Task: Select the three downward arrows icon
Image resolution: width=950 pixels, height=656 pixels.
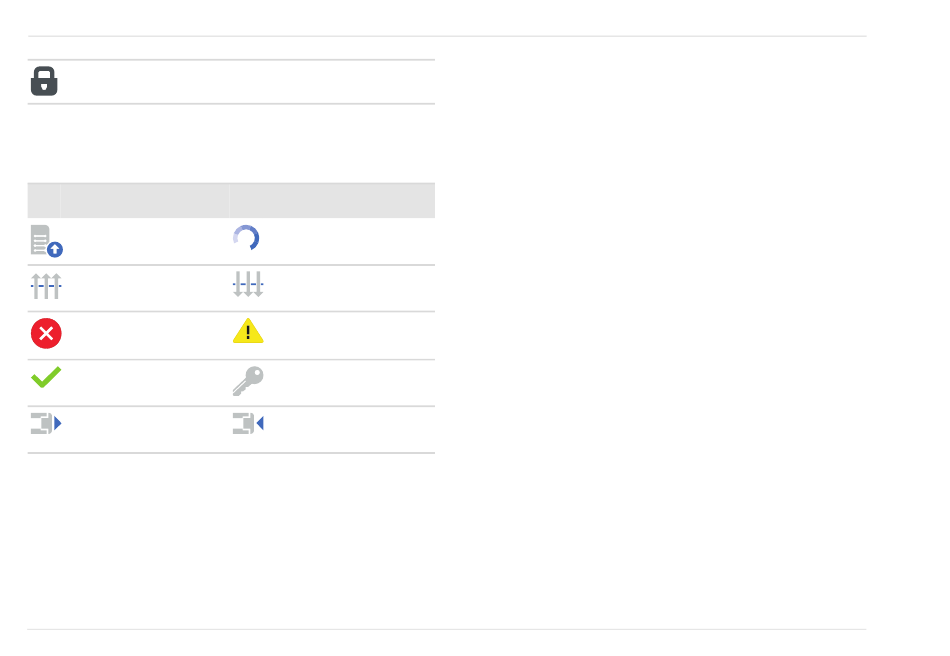Action: pyautogui.click(x=248, y=284)
